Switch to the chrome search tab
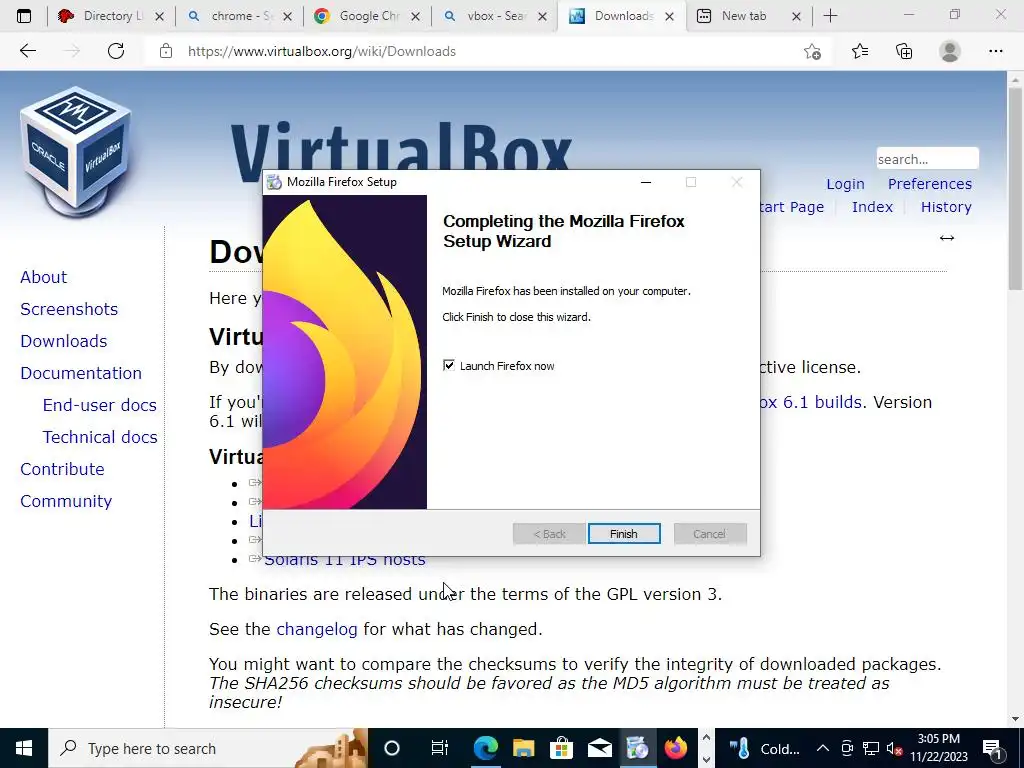The height and width of the screenshot is (768, 1024). pos(231,16)
